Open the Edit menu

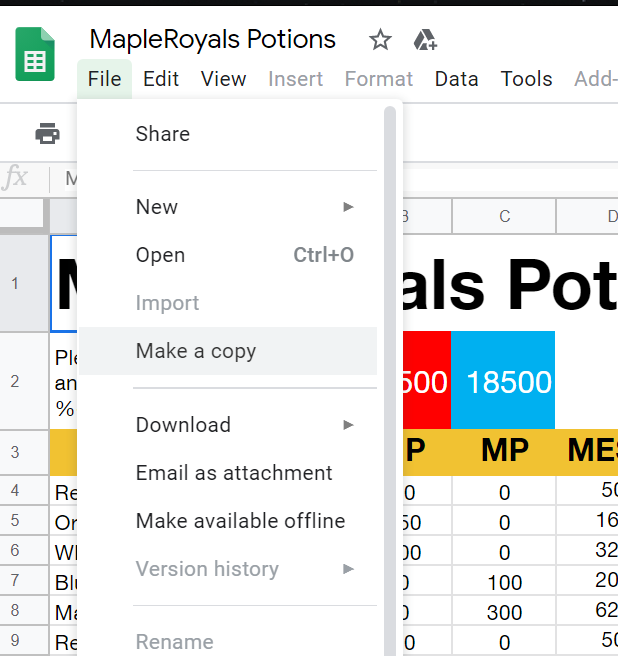(x=161, y=79)
